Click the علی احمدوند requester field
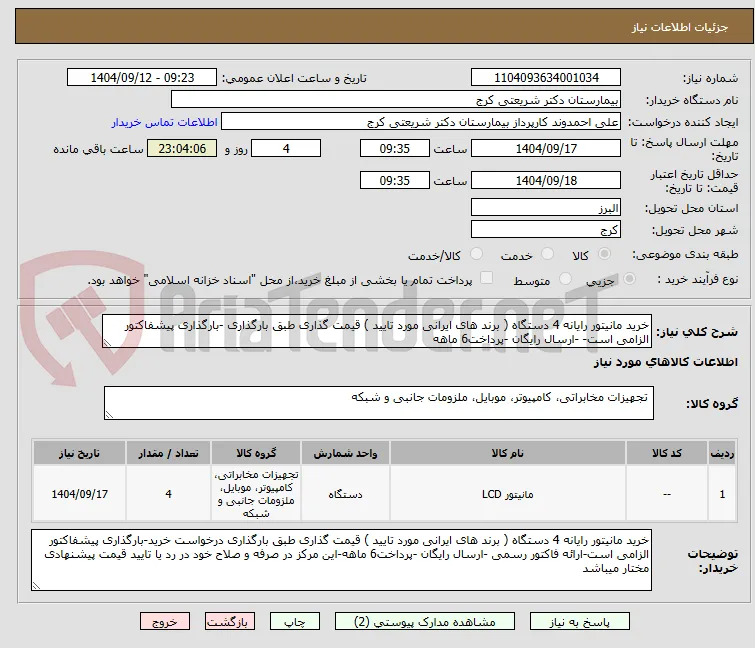 421,122
